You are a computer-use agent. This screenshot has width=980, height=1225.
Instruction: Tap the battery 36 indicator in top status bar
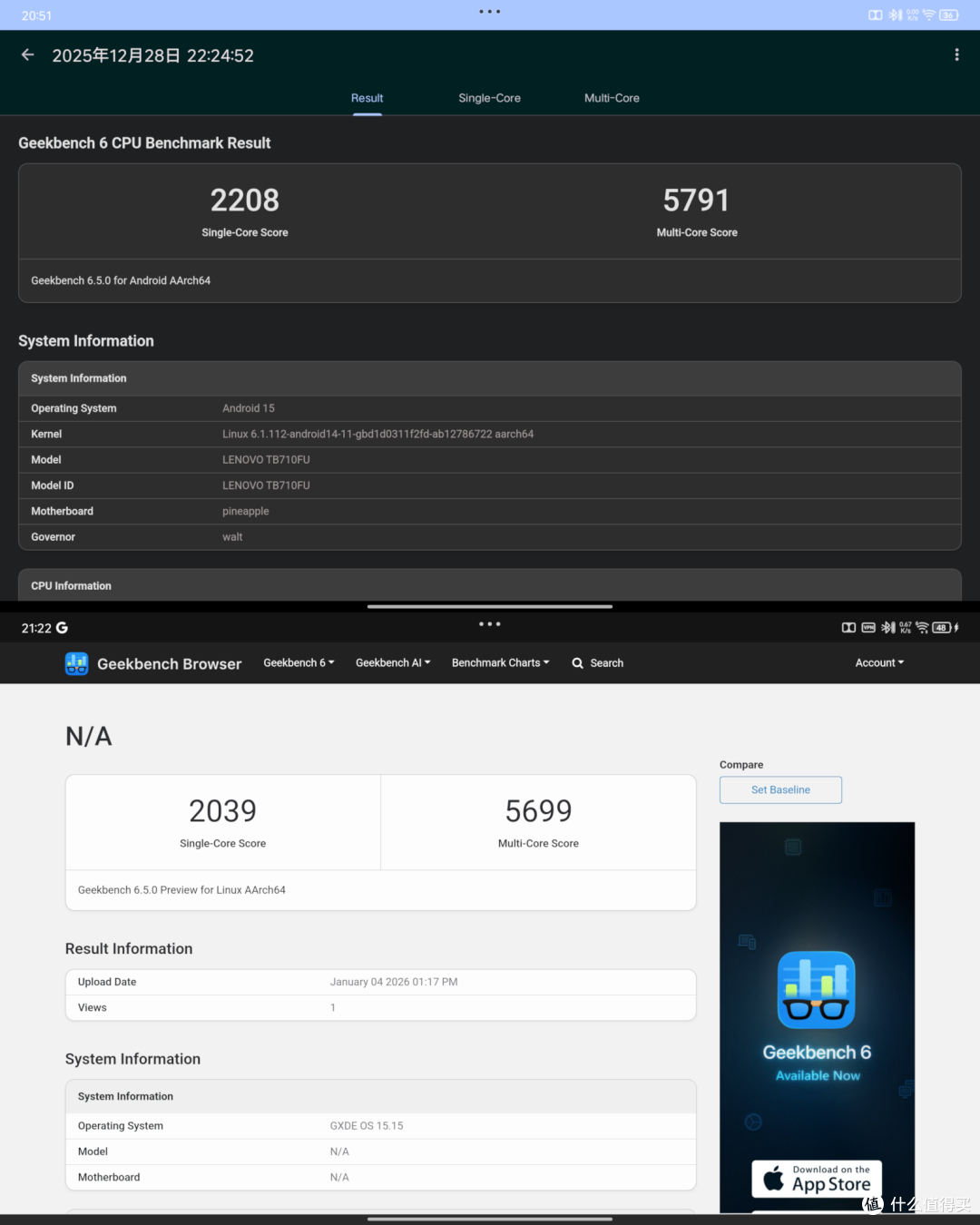coord(948,15)
